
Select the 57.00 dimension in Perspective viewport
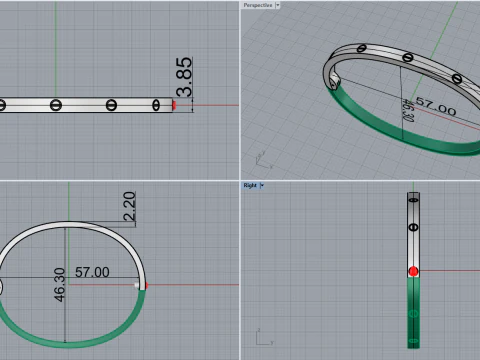coord(436,106)
